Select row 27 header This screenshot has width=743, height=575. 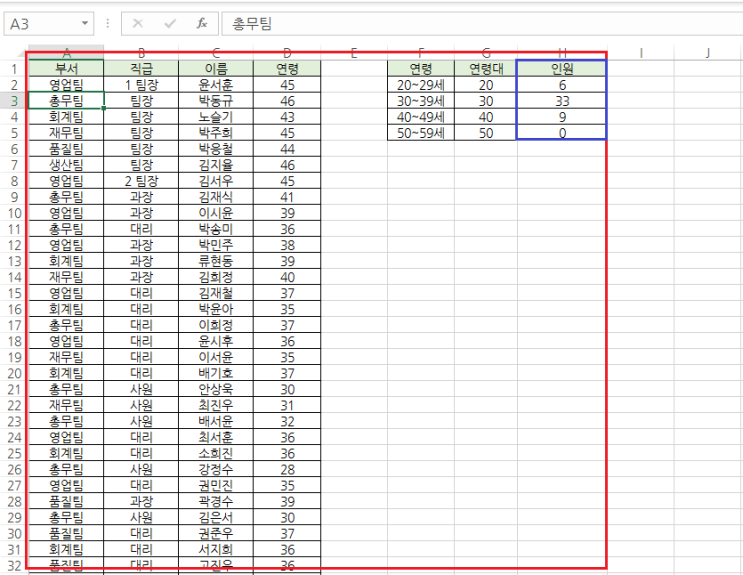tap(14, 485)
